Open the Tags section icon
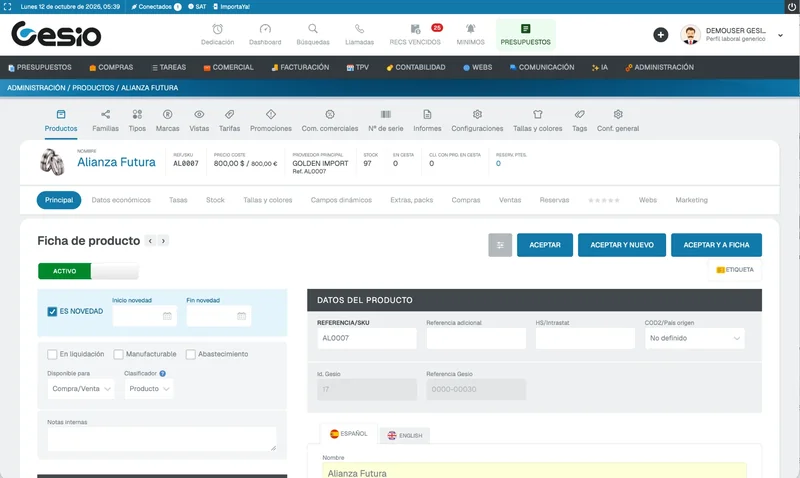The width and height of the screenshot is (800, 478). click(x=580, y=114)
